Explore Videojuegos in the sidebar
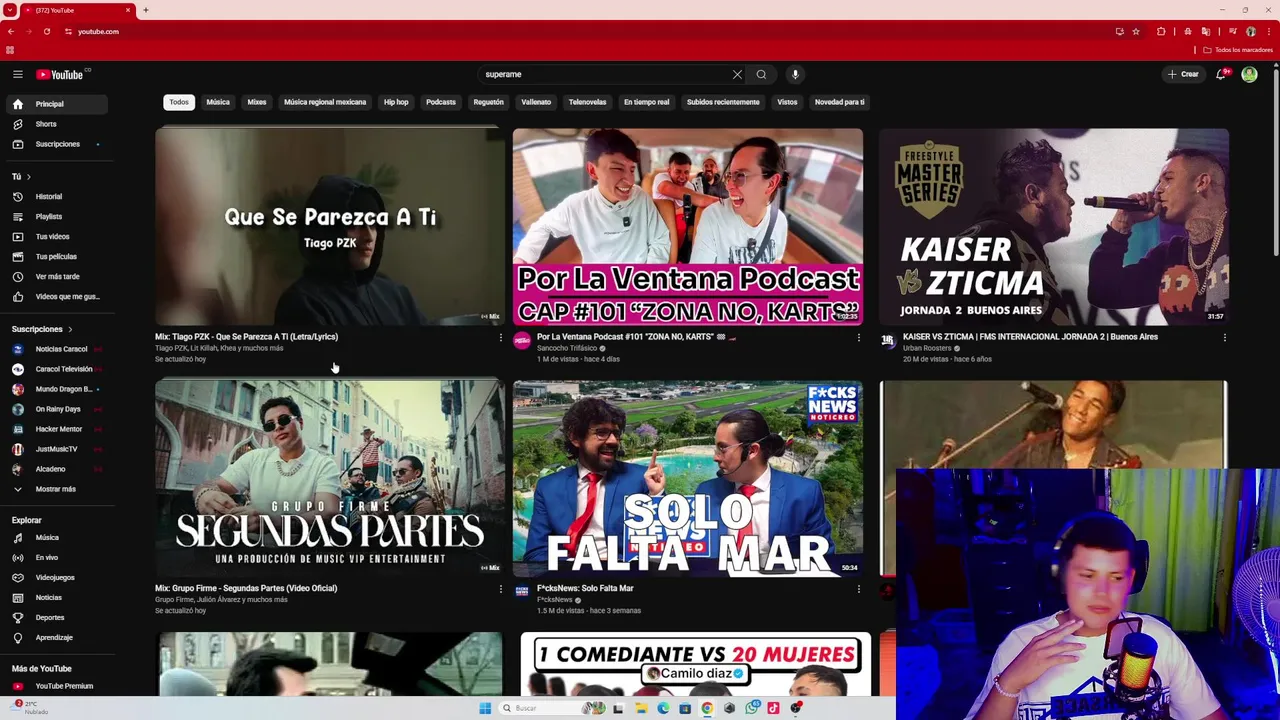Image resolution: width=1280 pixels, height=720 pixels. pyautogui.click(x=57, y=578)
